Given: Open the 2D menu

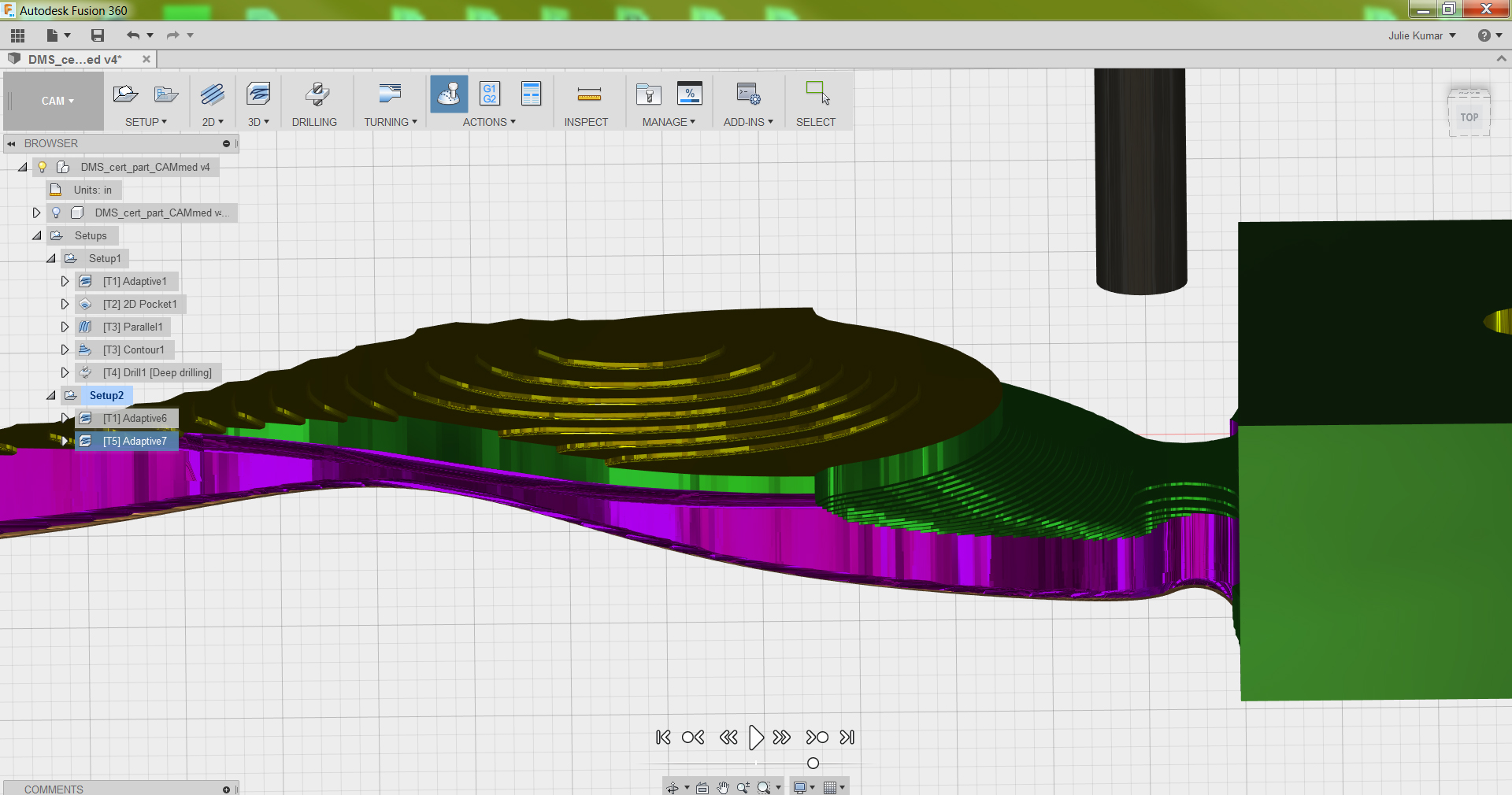Looking at the screenshot, I should click(x=213, y=122).
